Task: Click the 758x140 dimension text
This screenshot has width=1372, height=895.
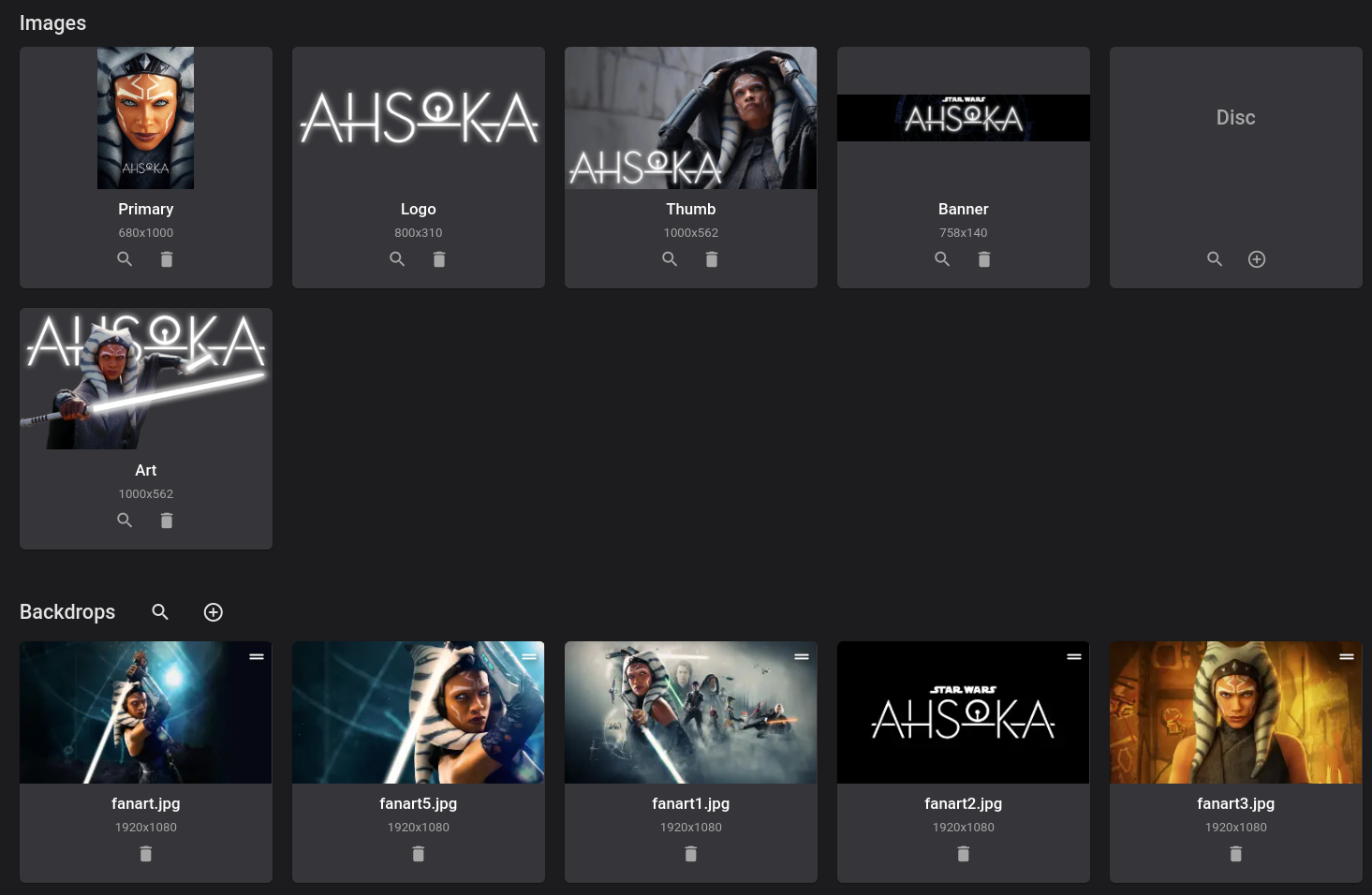Action: (964, 233)
